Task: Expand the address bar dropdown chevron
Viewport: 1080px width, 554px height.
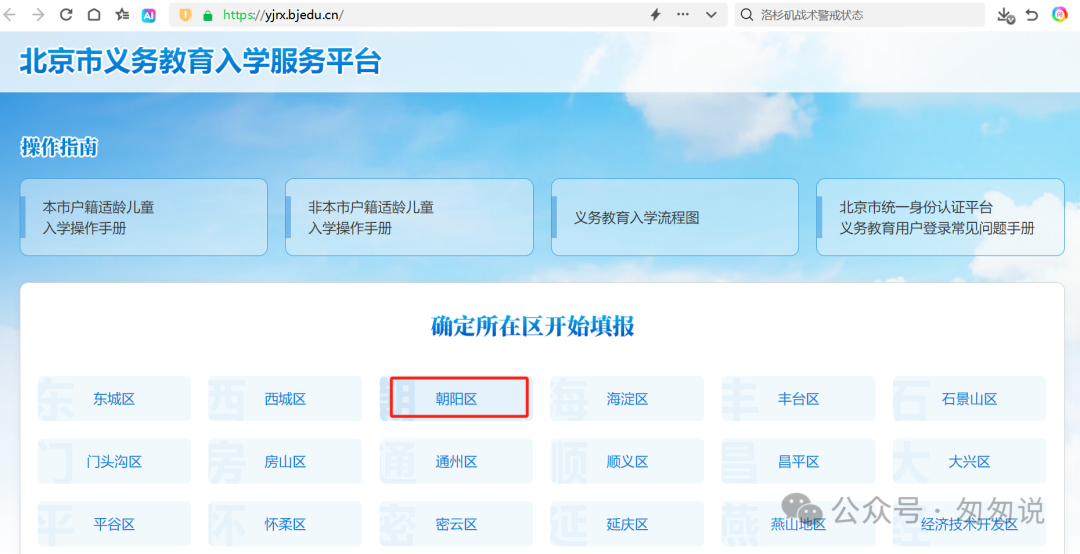Action: pos(712,14)
